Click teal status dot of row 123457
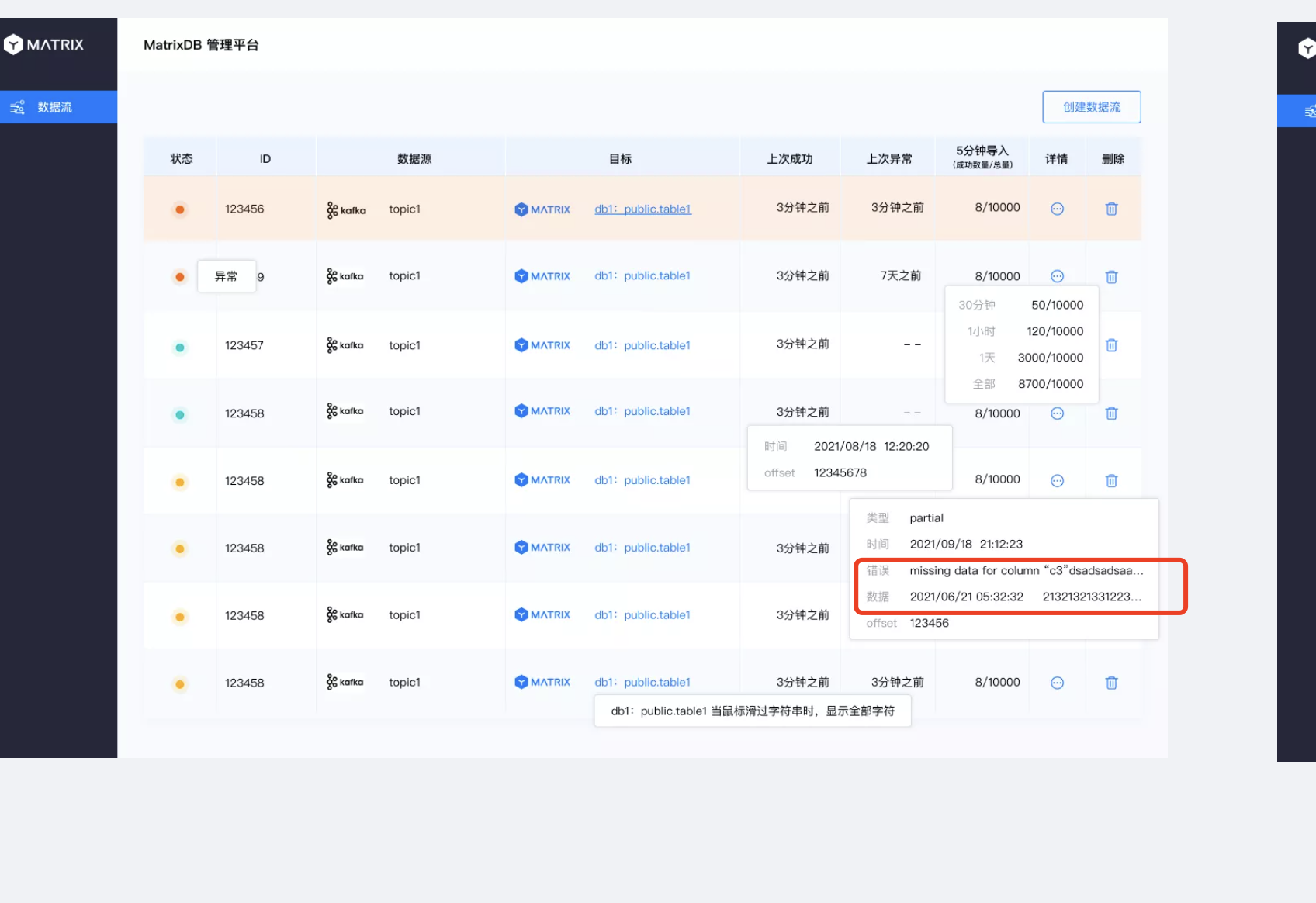This screenshot has width=1316, height=903. coord(180,348)
